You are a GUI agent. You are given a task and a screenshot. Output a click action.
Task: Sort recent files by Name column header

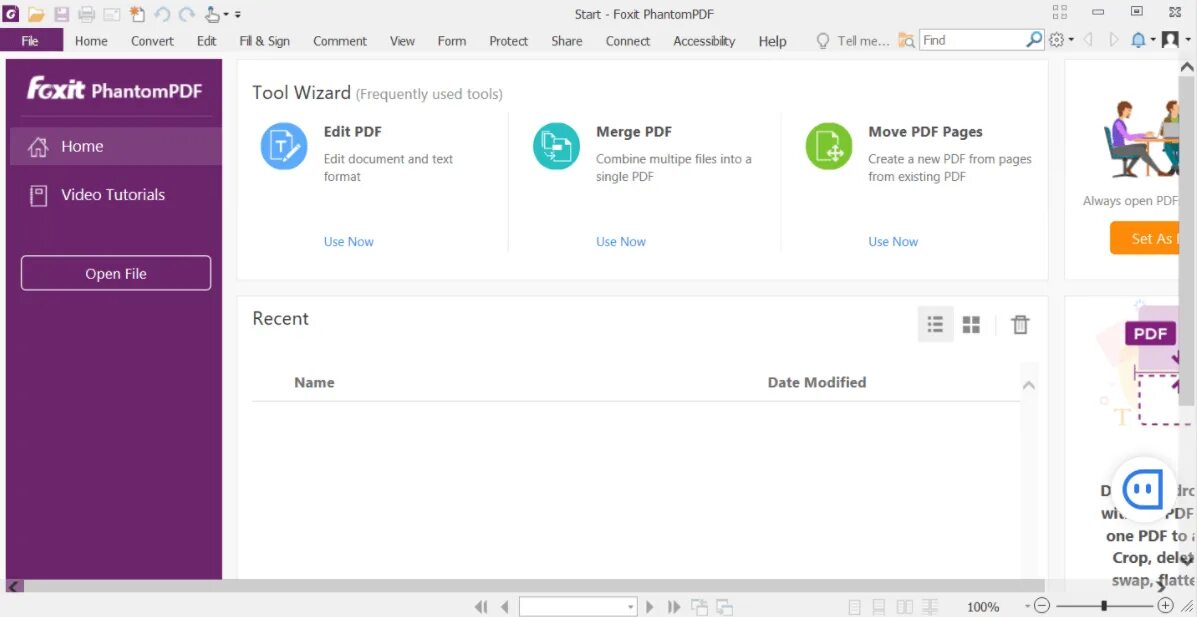(314, 383)
